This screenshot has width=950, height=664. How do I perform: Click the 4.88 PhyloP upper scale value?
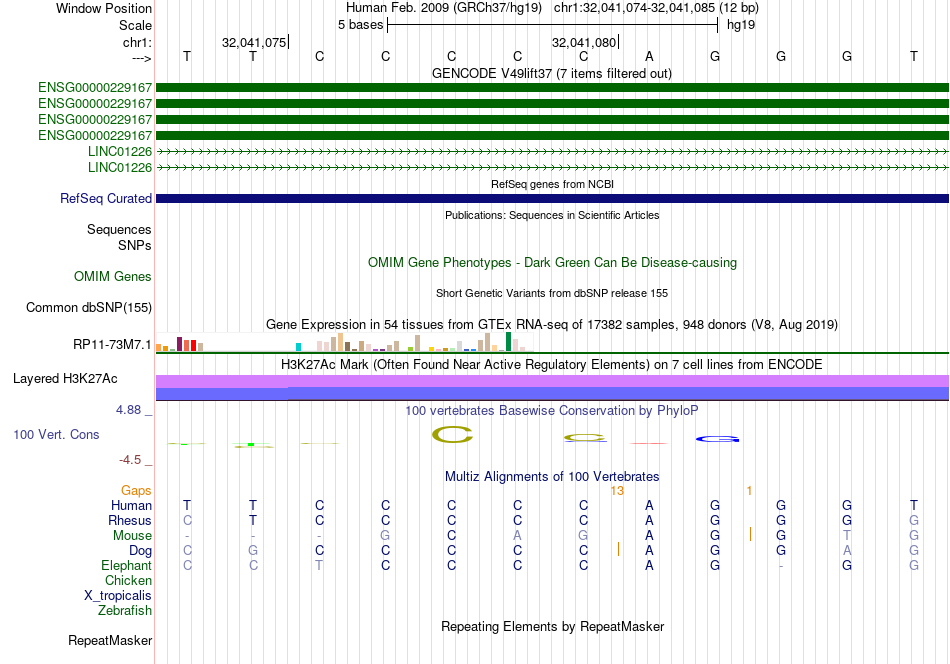click(128, 410)
